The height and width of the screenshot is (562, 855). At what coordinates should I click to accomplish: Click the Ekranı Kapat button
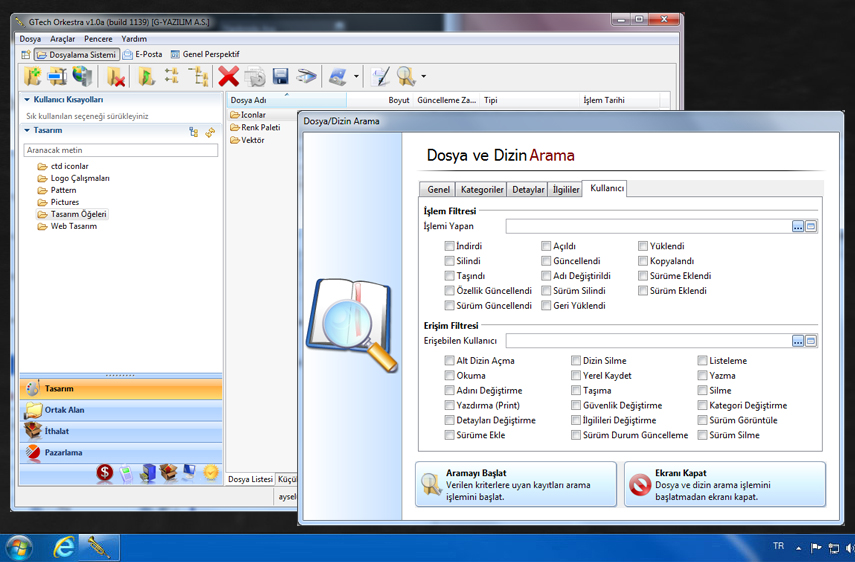(x=725, y=484)
